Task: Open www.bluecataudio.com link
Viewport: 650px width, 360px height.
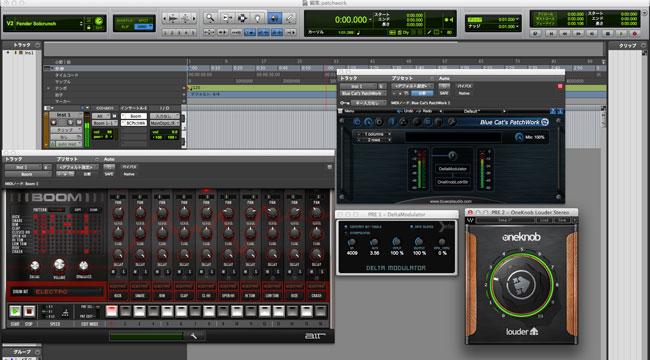Action: coord(451,201)
